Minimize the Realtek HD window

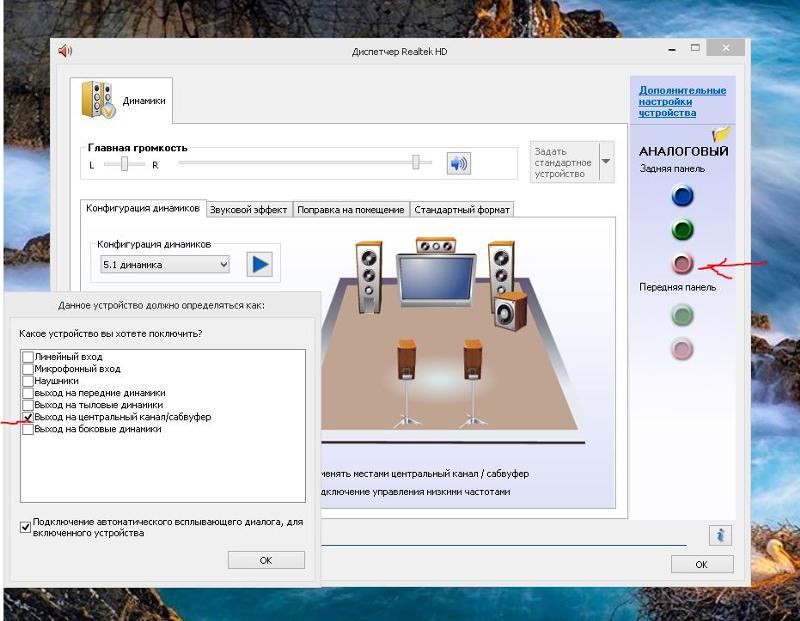click(672, 49)
